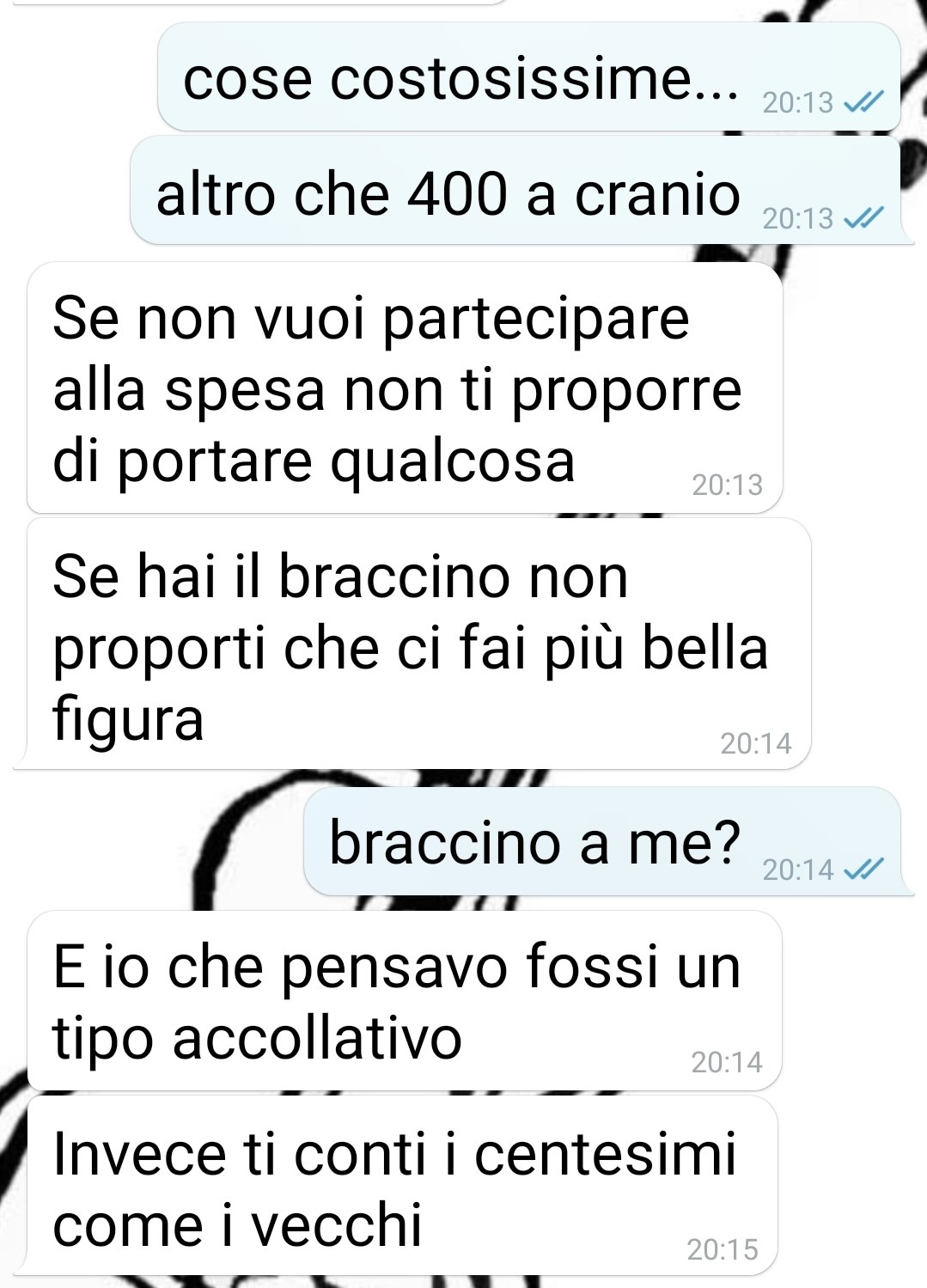The height and width of the screenshot is (1288, 927).
Task: Tap the 20:13 timestamp on 'di portare qualcosa' message
Action: point(727,485)
